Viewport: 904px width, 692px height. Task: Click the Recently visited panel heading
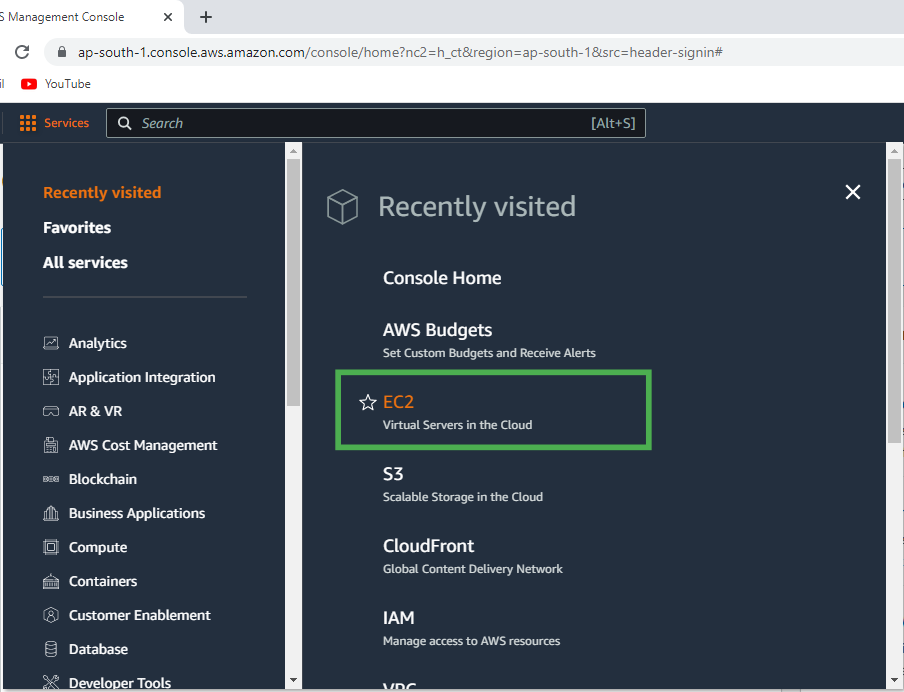pos(477,206)
